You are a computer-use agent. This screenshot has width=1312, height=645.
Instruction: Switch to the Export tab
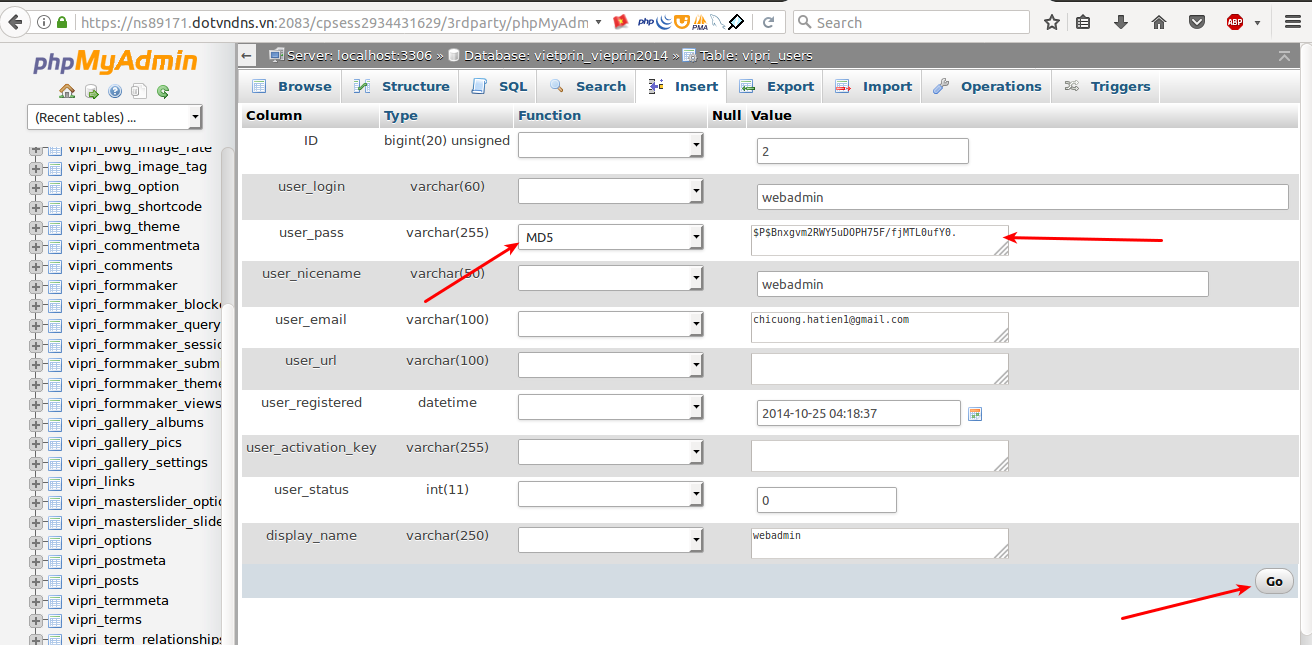click(x=776, y=87)
